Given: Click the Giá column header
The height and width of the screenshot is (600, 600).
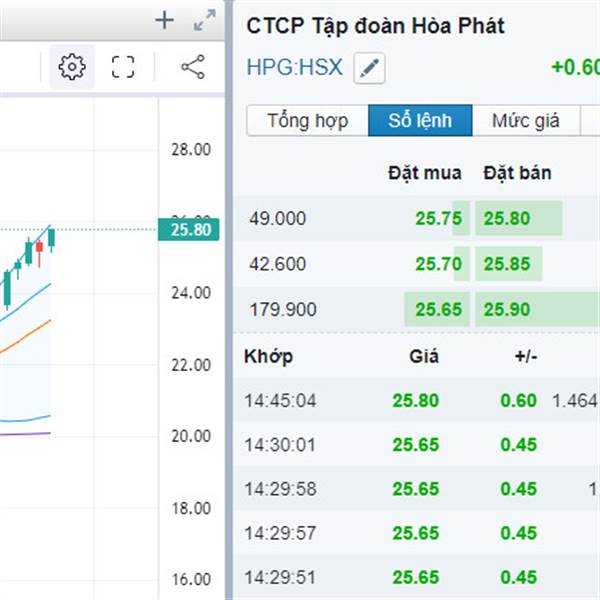Looking at the screenshot, I should coord(424,357).
